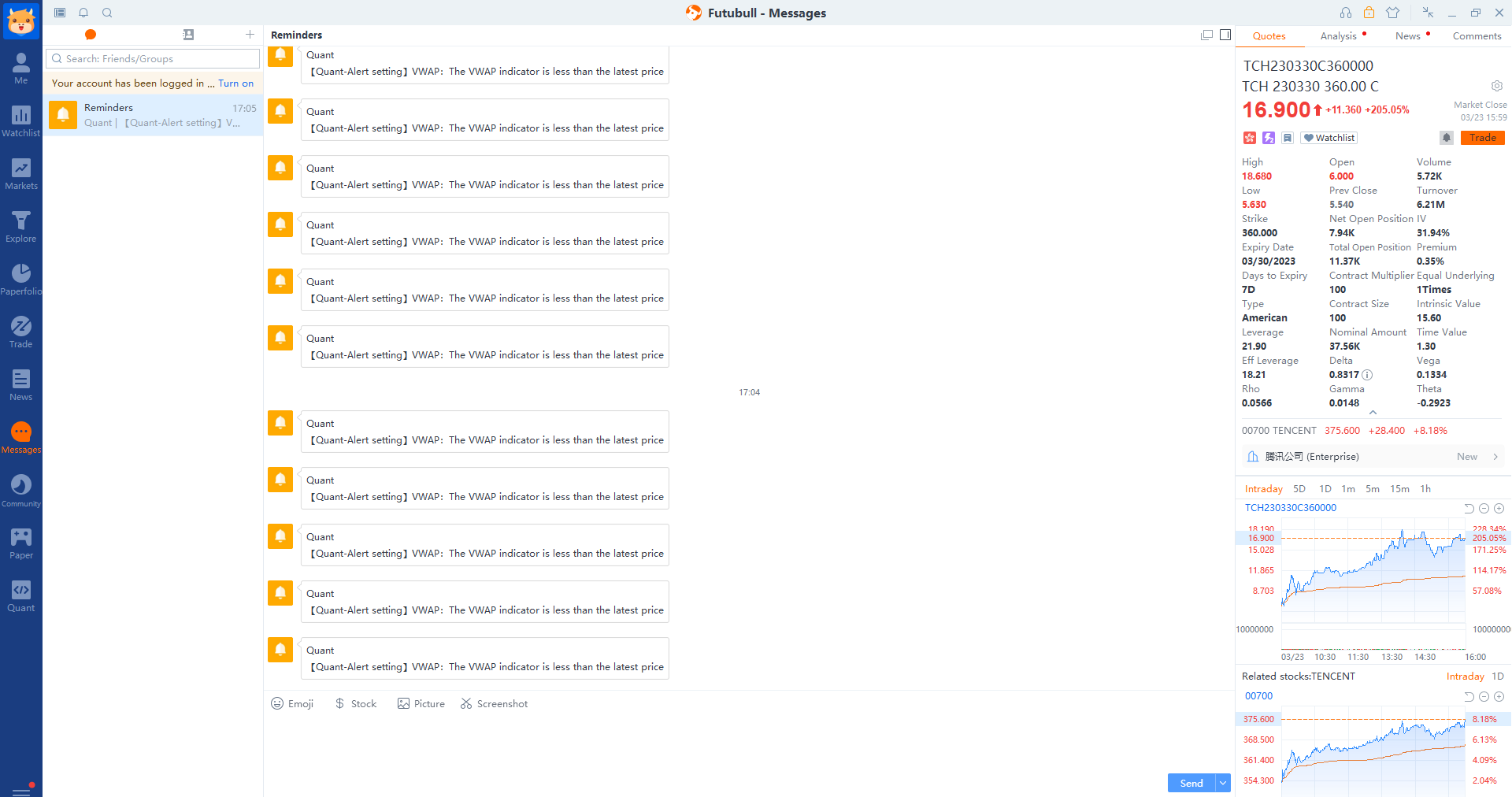Open the Watchlist sidebar icon

21,121
